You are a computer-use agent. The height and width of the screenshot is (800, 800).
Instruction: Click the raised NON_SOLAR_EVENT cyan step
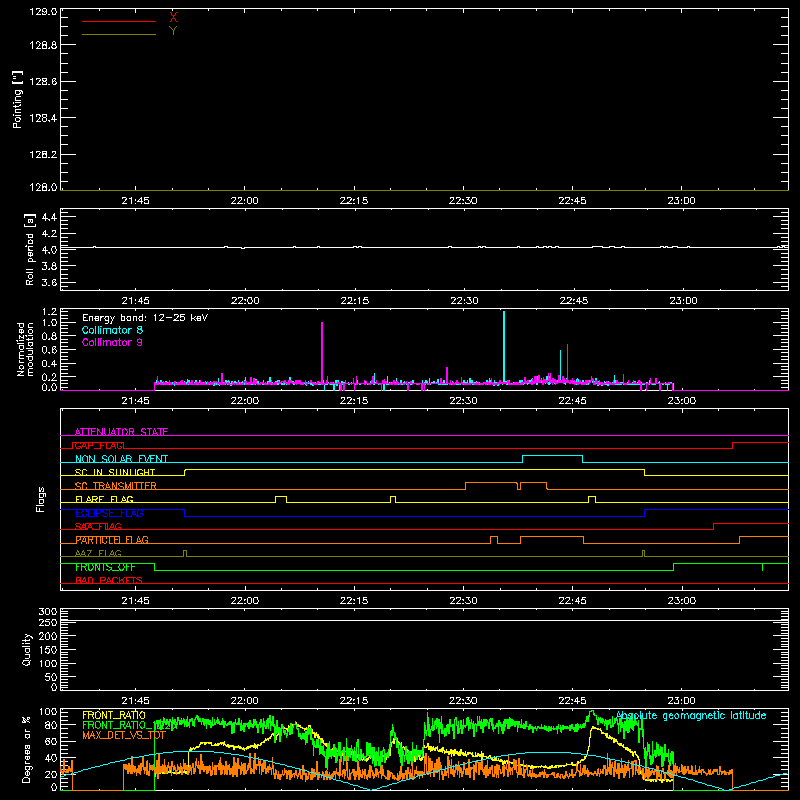[x=553, y=456]
